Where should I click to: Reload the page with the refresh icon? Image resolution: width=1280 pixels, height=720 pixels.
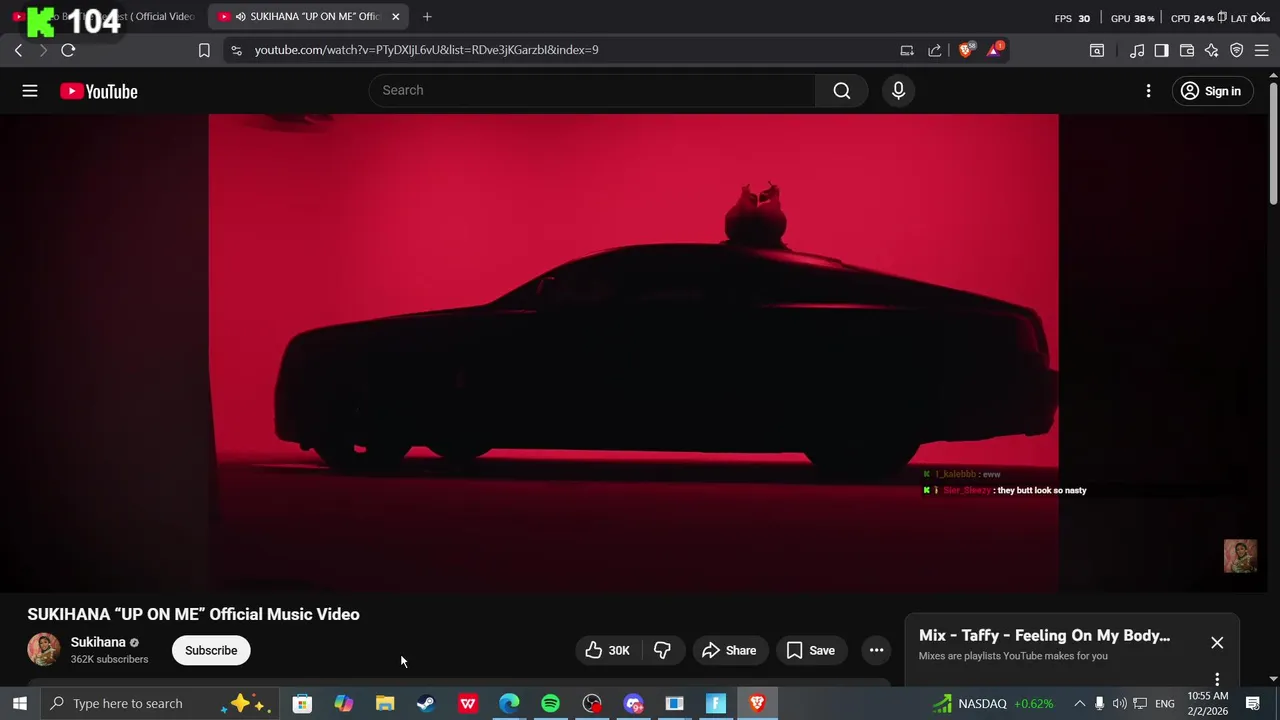click(x=68, y=50)
